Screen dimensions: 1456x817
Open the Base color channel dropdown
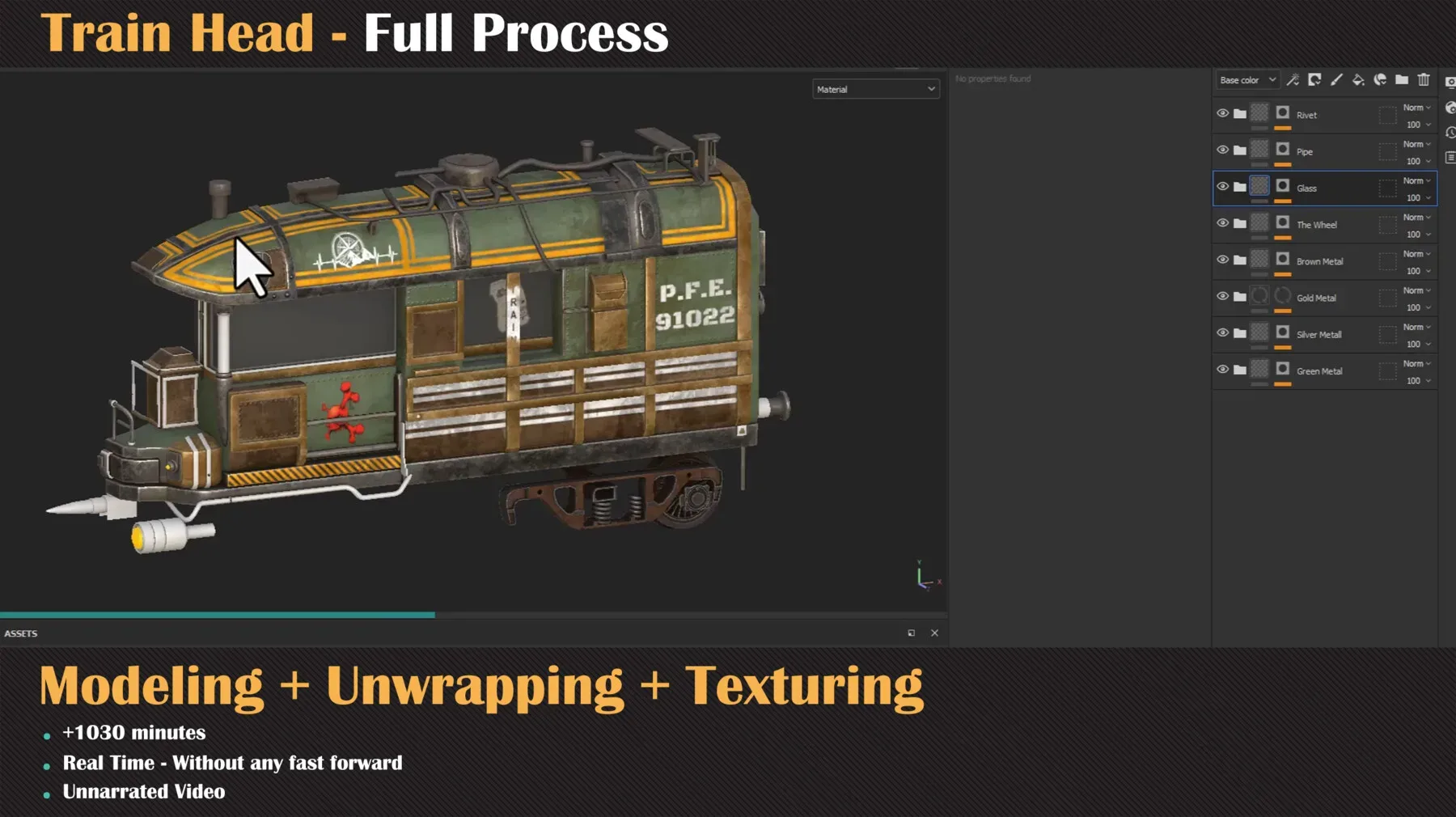click(x=1246, y=79)
